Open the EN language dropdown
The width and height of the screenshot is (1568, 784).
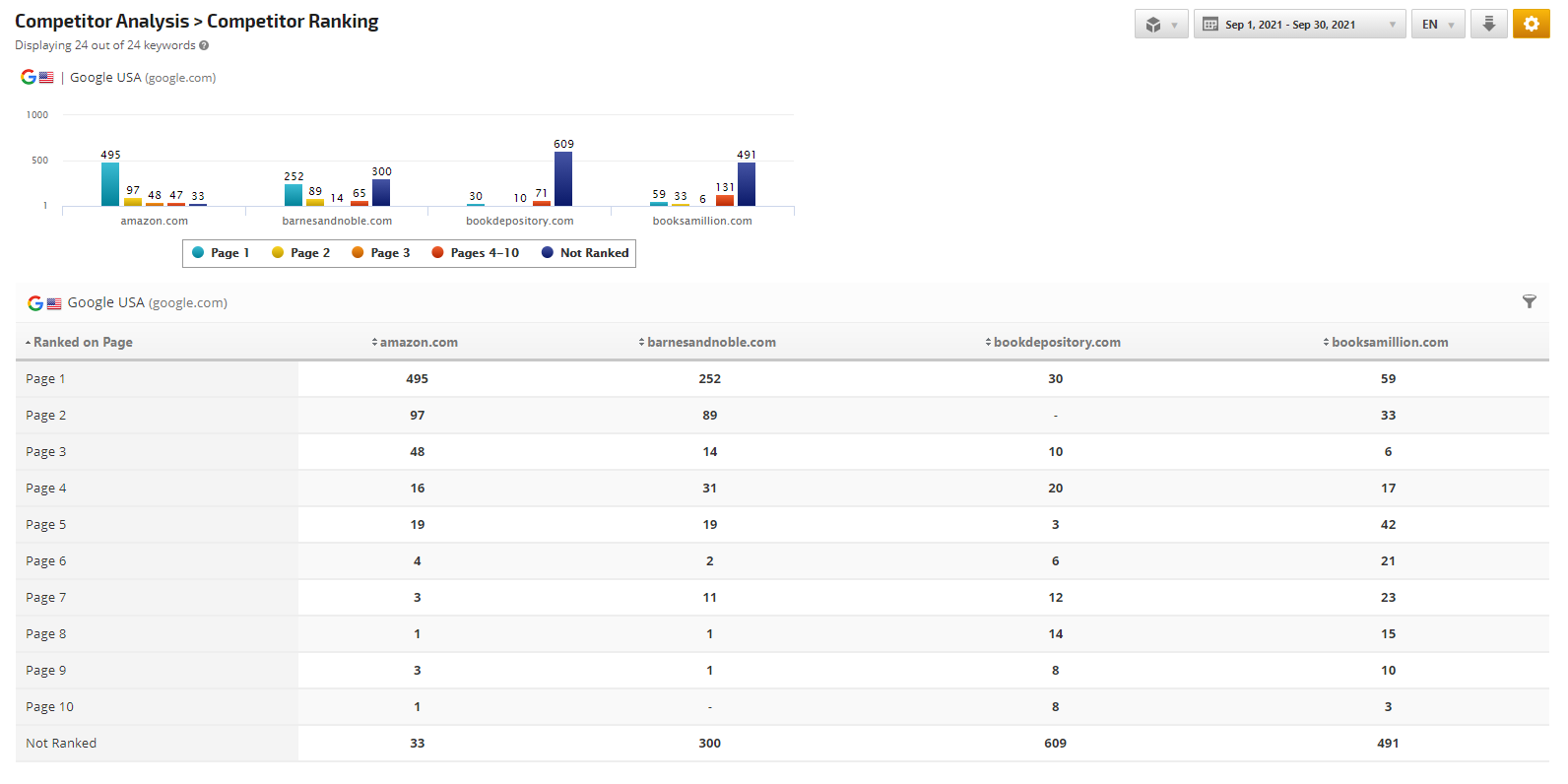click(x=1437, y=25)
